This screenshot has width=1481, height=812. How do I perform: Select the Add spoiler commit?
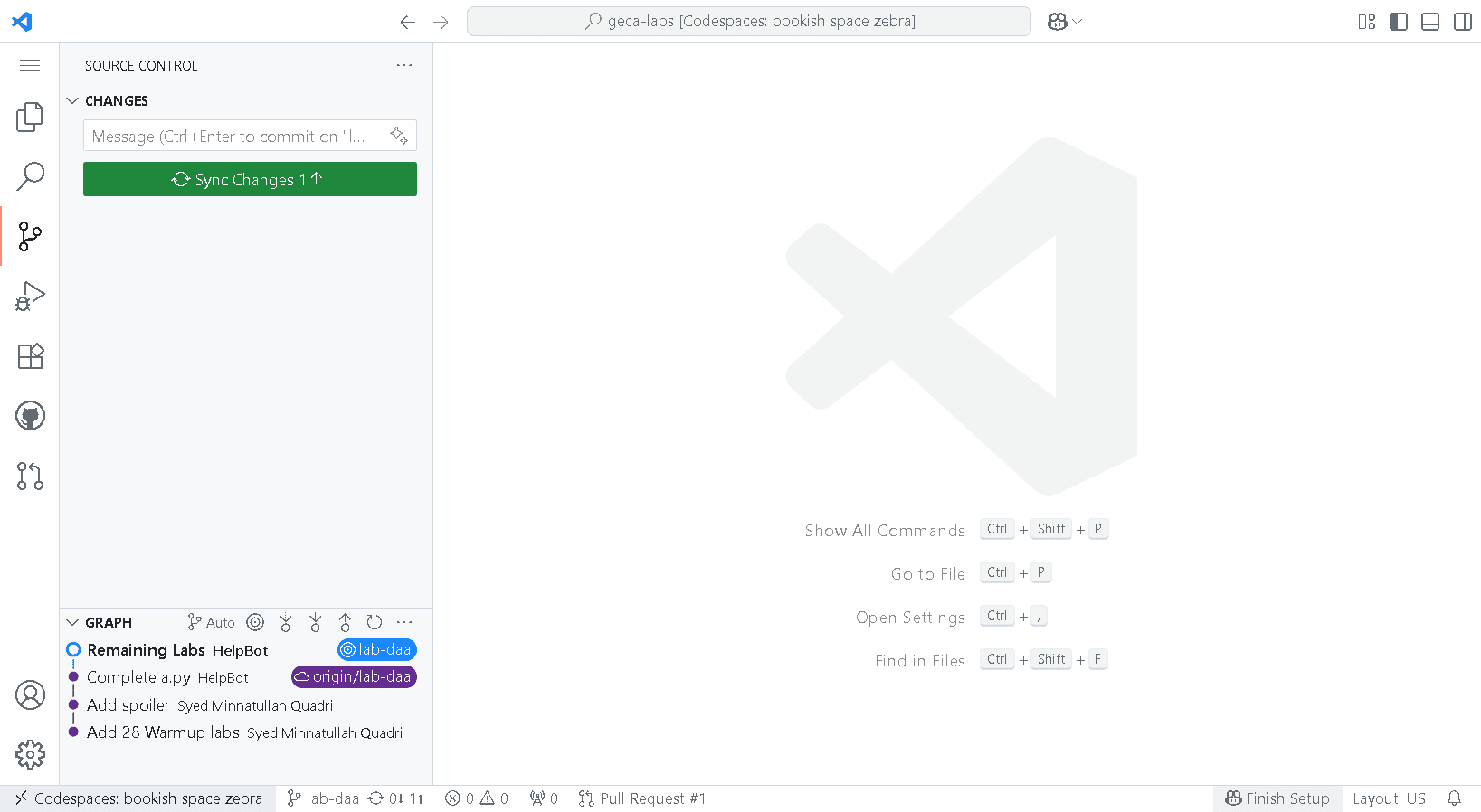[x=246, y=705]
